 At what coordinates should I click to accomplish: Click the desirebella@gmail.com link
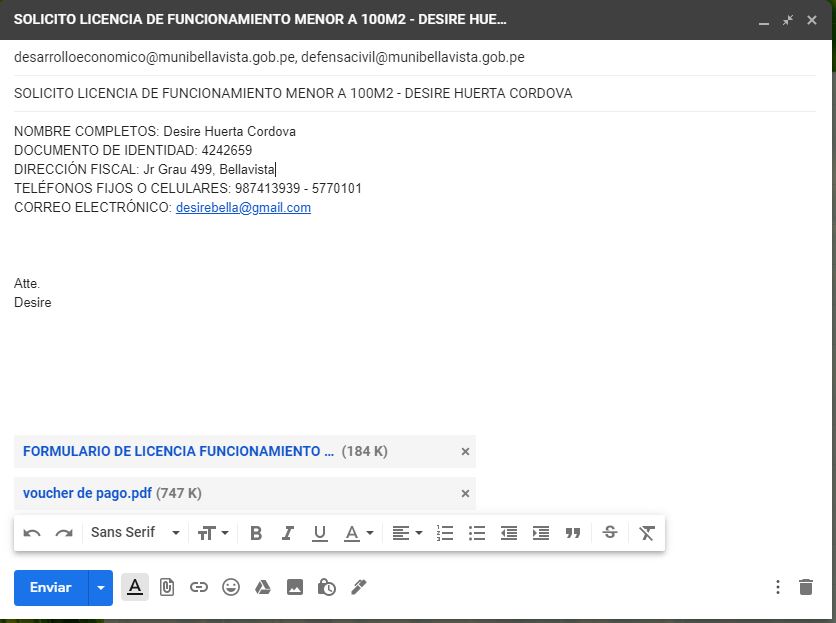click(243, 207)
